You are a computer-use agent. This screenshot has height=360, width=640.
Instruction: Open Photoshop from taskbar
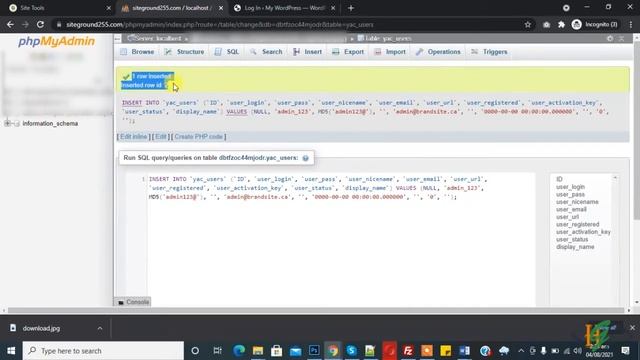pos(314,351)
